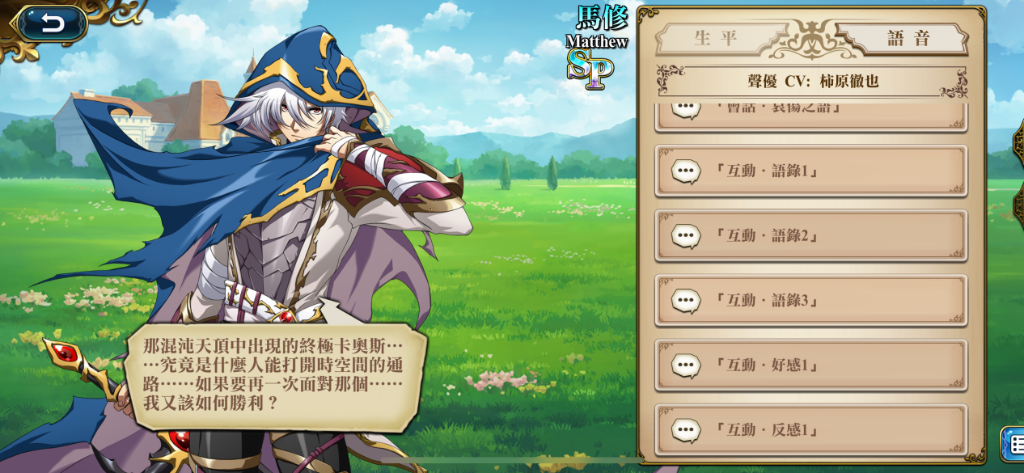Click speech bubble icon beside 互動・語錄3

coord(686,301)
